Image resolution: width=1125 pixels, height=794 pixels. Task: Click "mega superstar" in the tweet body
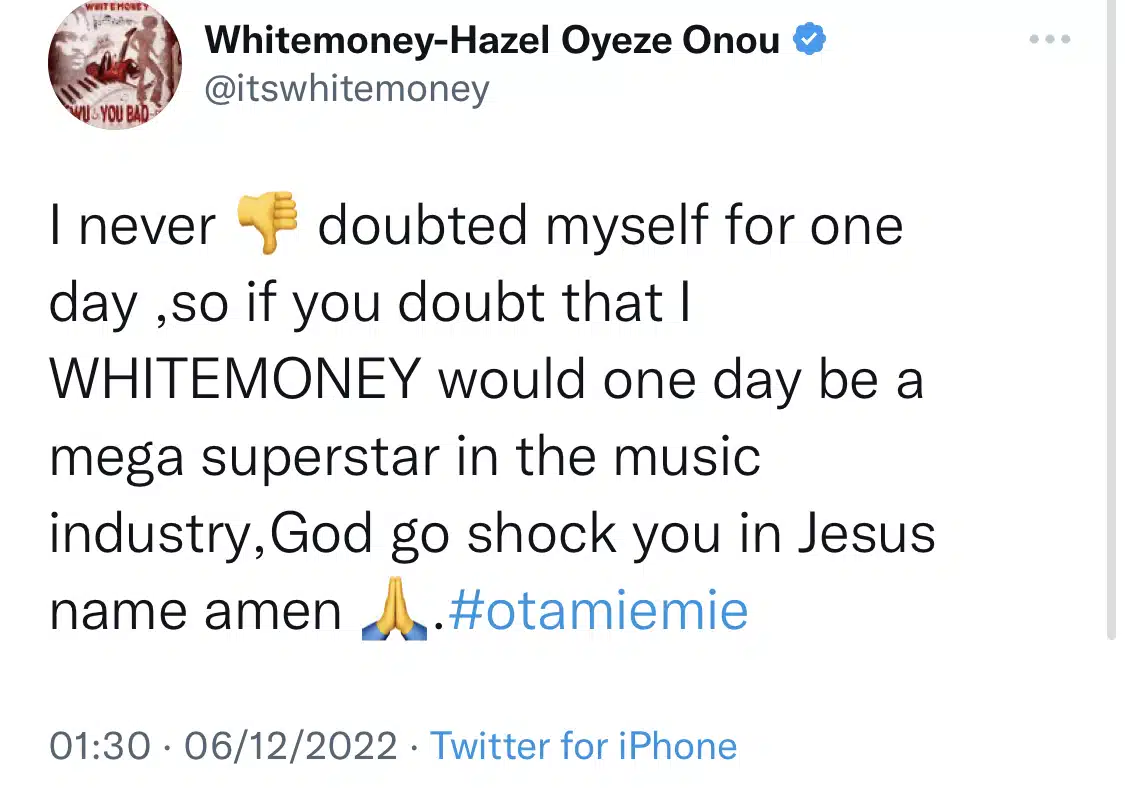pyautogui.click(x=245, y=458)
